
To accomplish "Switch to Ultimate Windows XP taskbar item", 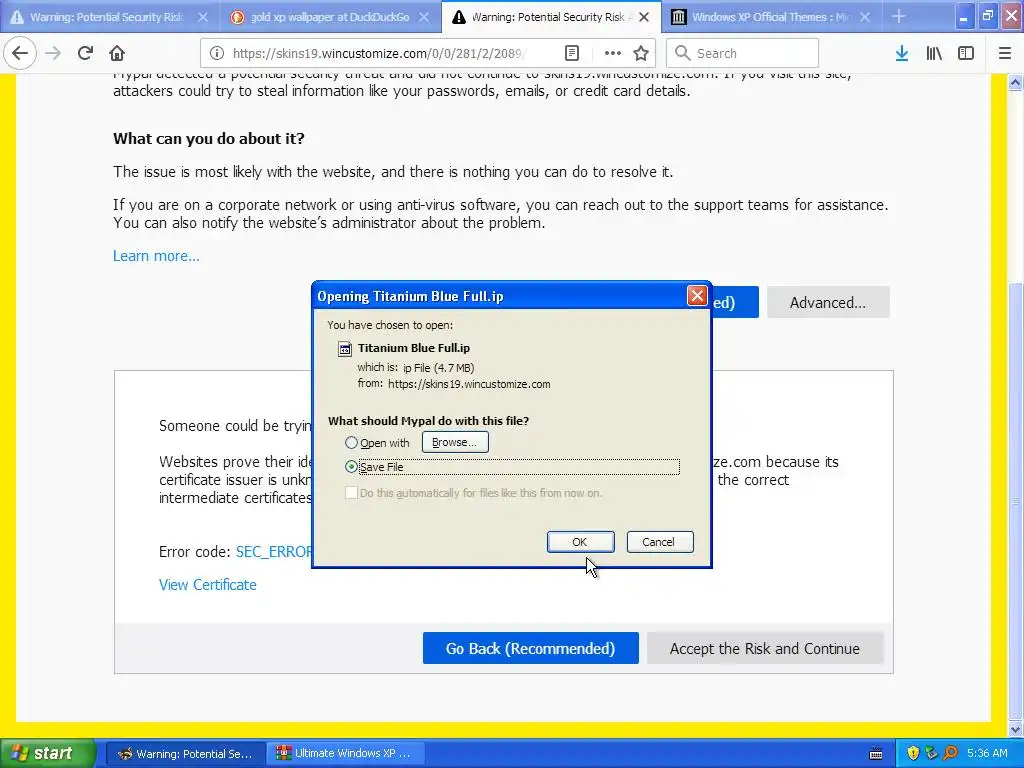I will pyautogui.click(x=345, y=754).
